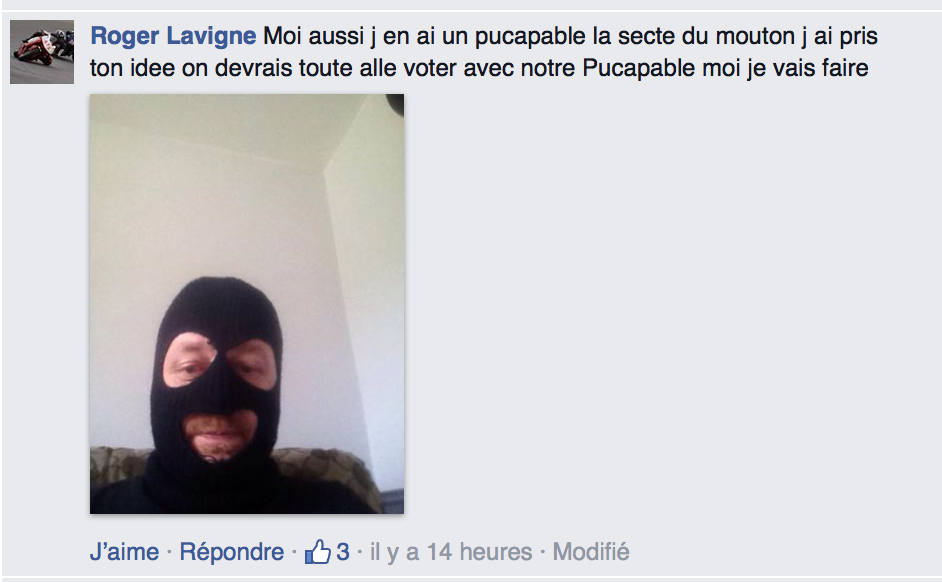Click the thumbs-up next to number 3
This screenshot has width=942, height=582.
coord(318,551)
